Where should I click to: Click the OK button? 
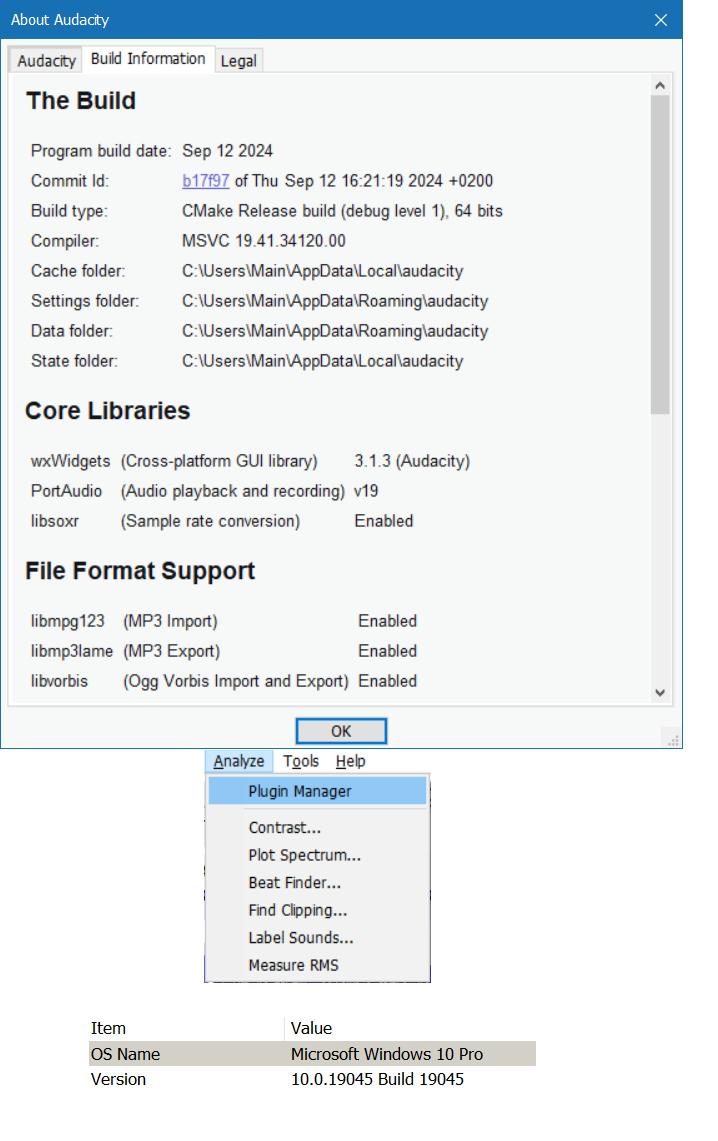pos(340,731)
